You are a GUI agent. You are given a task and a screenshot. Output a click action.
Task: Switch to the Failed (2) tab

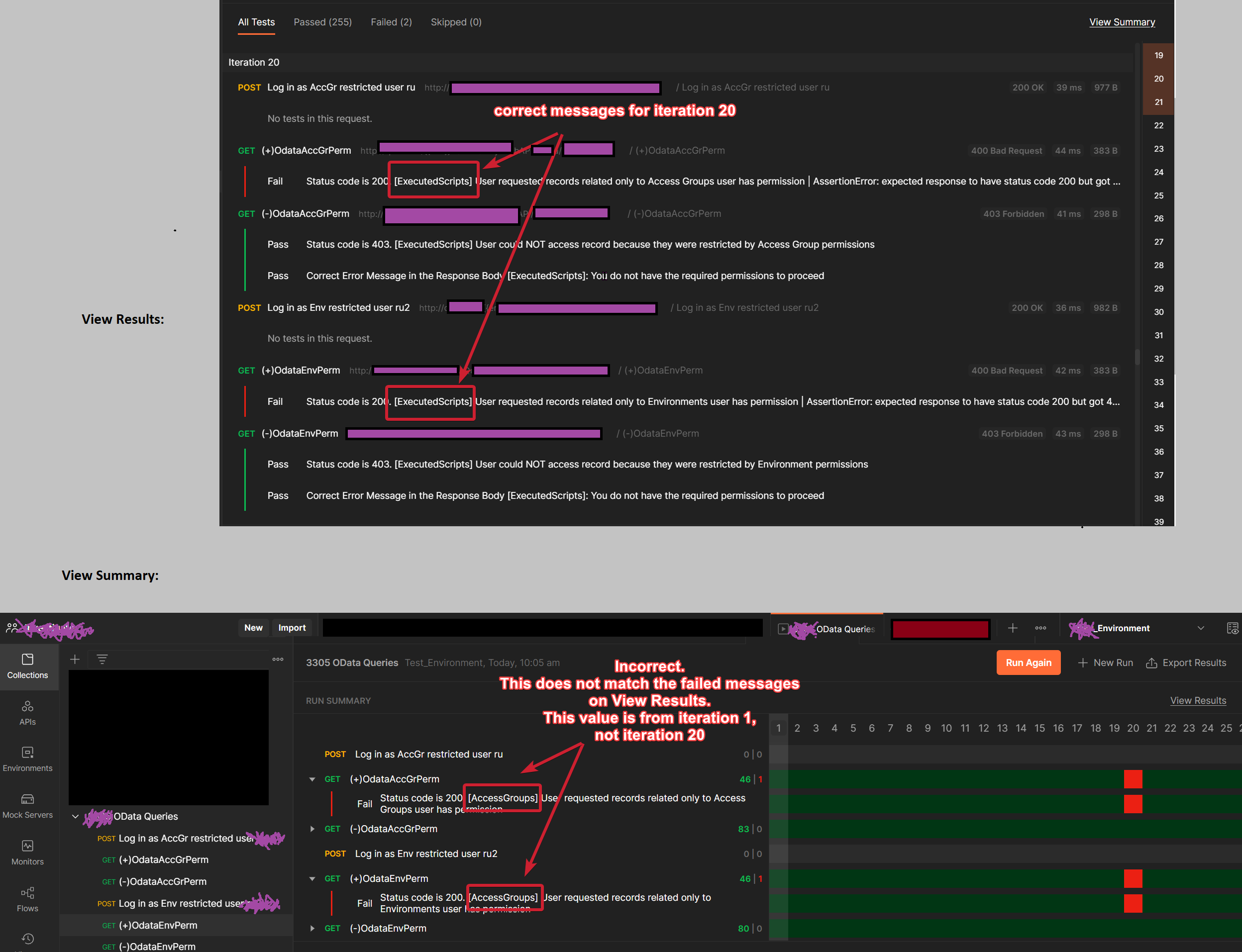tap(391, 22)
